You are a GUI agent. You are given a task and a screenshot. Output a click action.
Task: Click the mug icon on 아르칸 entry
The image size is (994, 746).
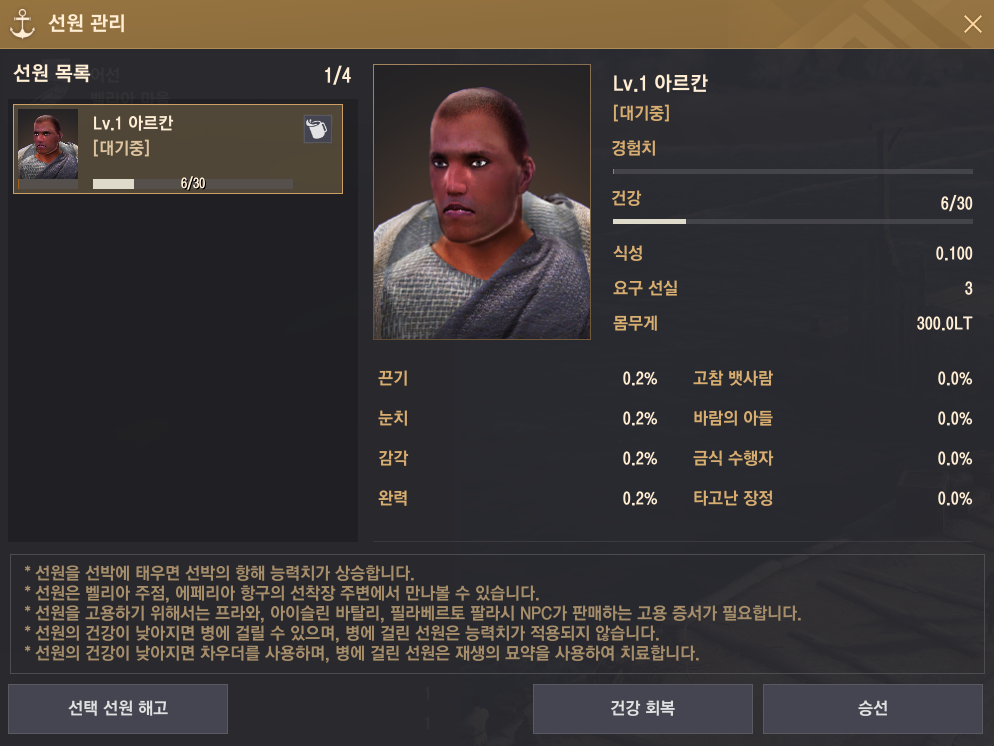317,129
